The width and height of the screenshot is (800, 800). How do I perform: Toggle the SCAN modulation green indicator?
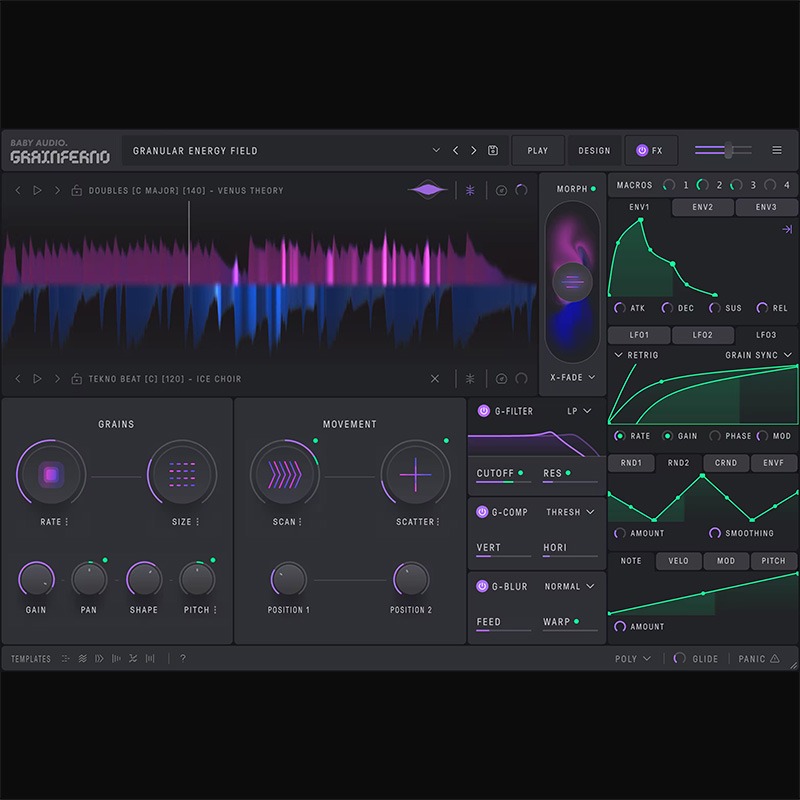pyautogui.click(x=315, y=440)
